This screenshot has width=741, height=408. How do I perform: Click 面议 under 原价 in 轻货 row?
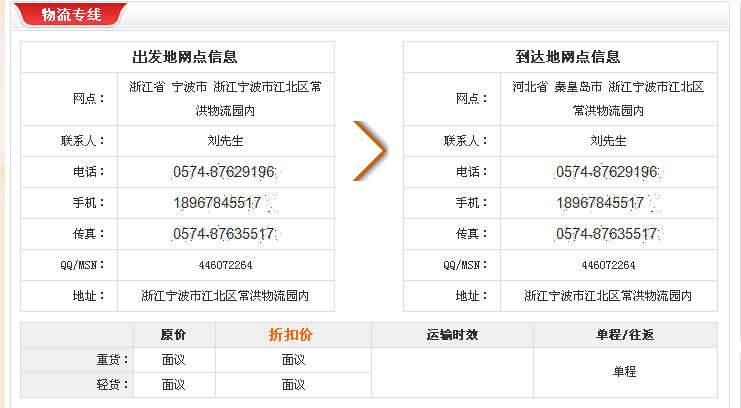(173, 385)
